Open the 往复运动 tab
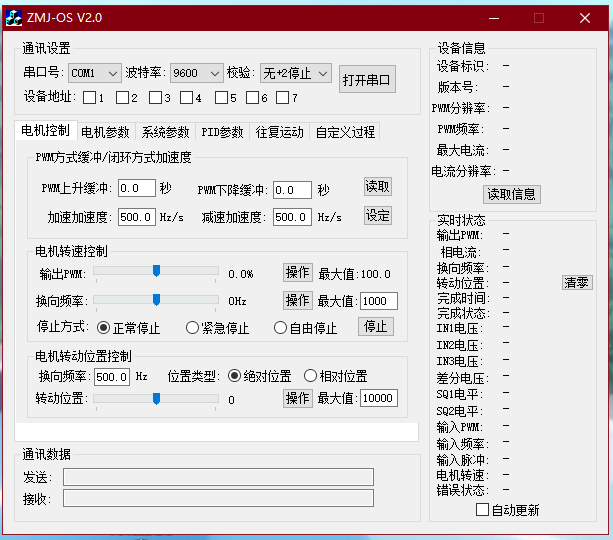Image resolution: width=613 pixels, height=540 pixels. [x=280, y=132]
